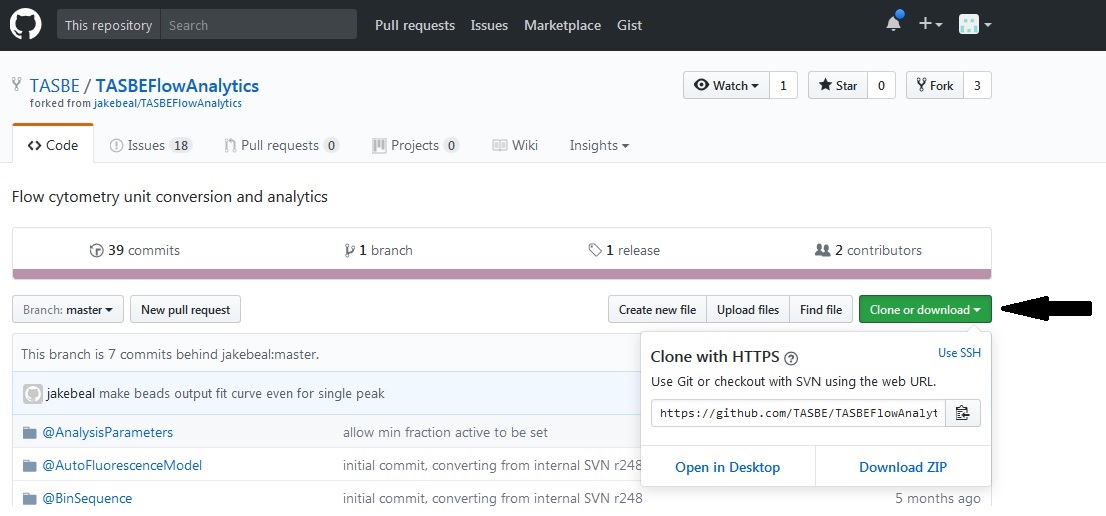Screen dimensions: 1106x516
Task: Click the language breakdown color bar
Action: click(x=502, y=274)
